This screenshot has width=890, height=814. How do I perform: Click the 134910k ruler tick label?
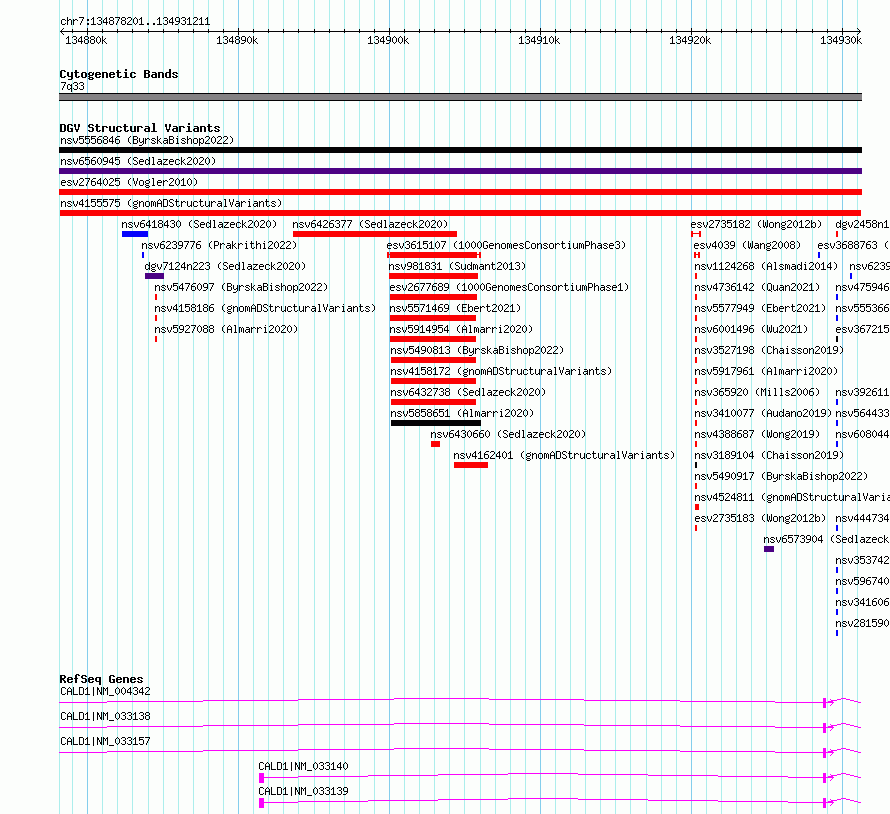point(539,40)
